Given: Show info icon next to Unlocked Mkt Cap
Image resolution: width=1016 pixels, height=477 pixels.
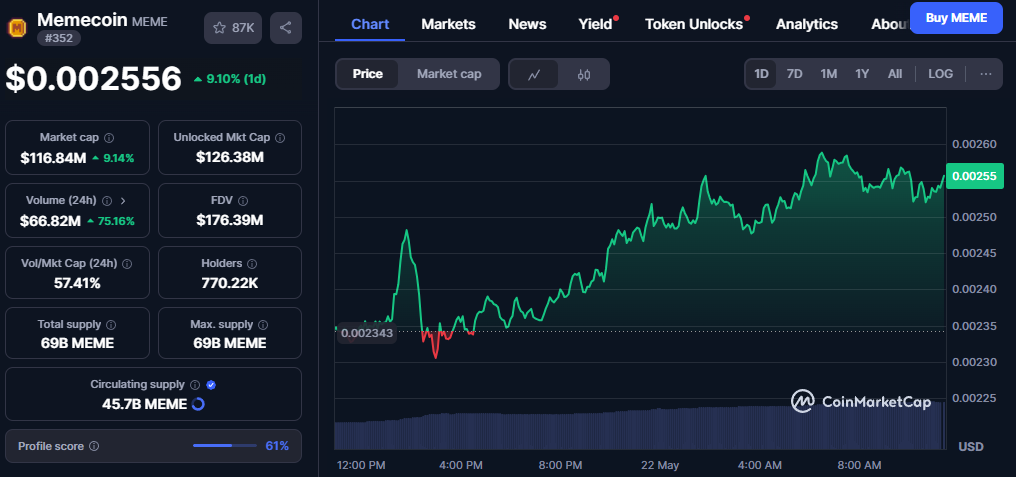Looking at the screenshot, I should [x=280, y=137].
